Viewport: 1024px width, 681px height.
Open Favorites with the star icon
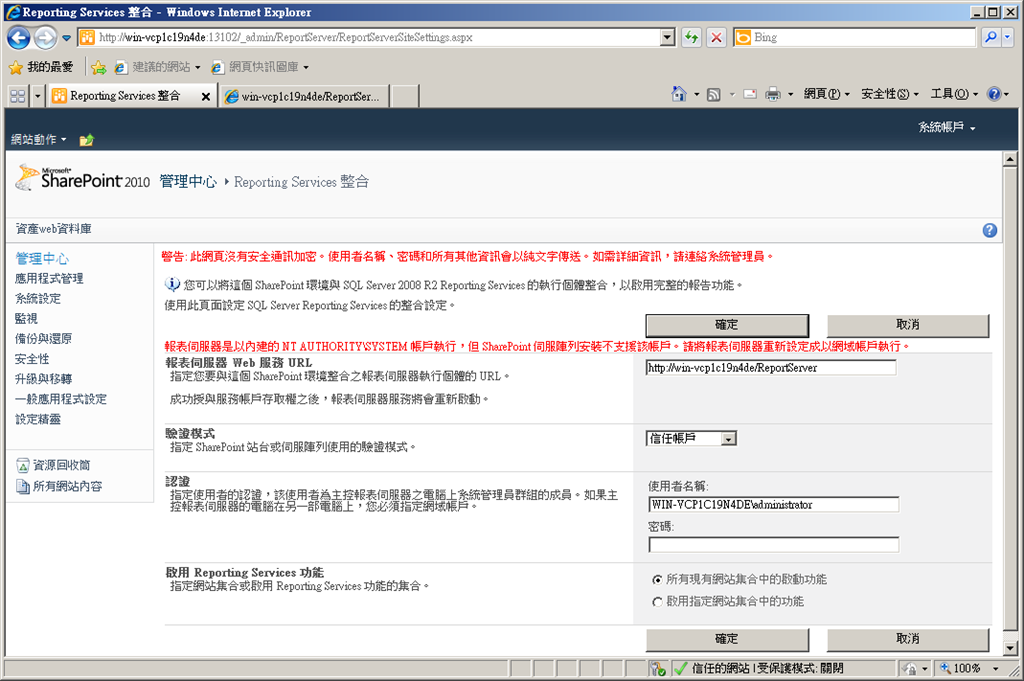click(x=16, y=67)
